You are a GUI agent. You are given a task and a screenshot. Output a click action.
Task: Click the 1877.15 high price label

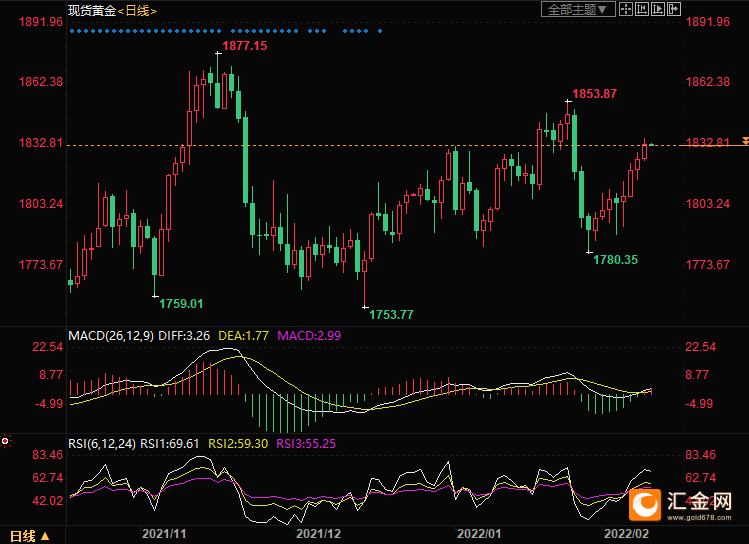pos(245,46)
